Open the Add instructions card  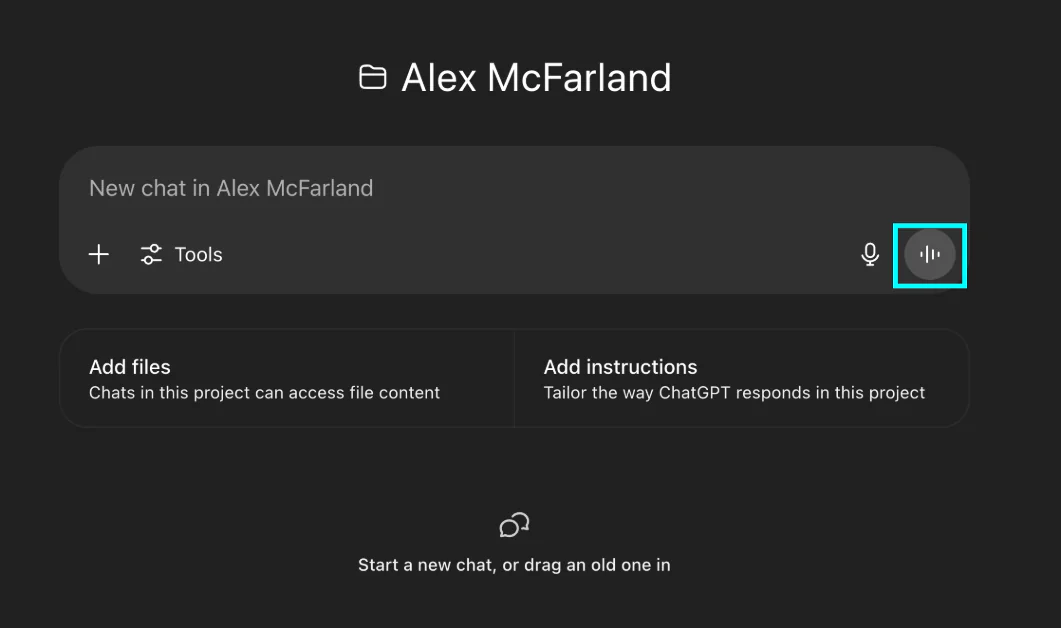[741, 379]
